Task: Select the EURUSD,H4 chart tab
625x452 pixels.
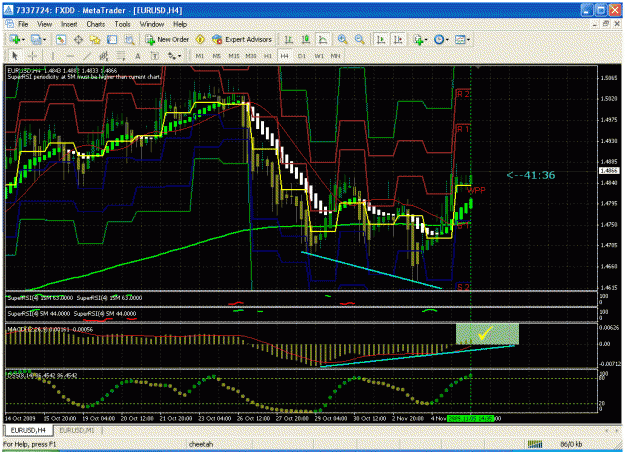Action: tap(28, 430)
